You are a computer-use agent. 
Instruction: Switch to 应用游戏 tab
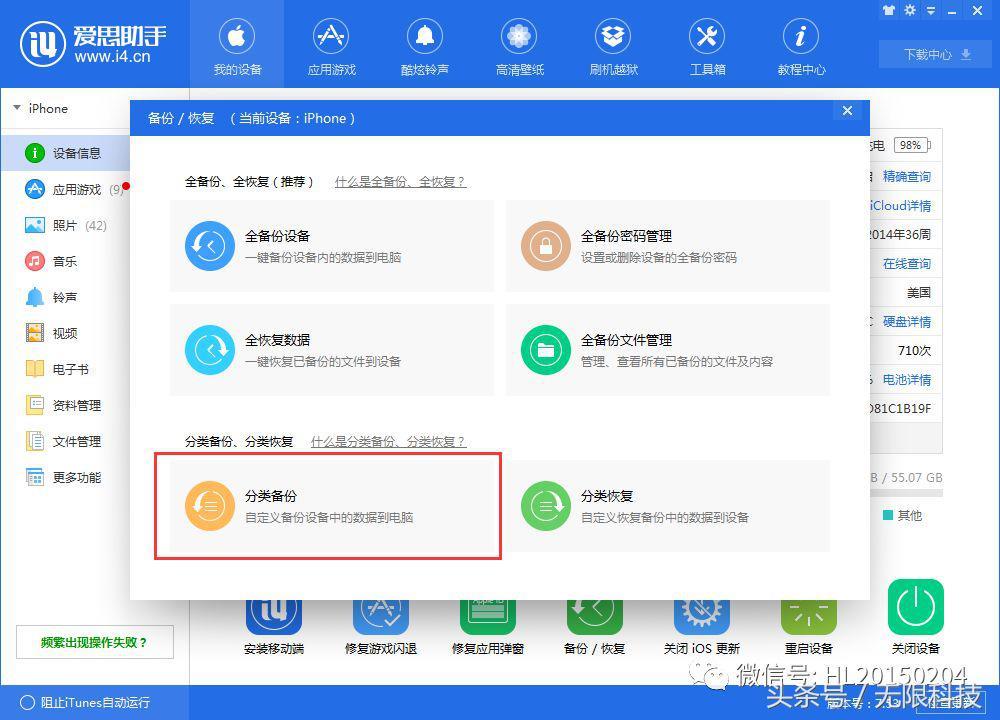tap(331, 47)
